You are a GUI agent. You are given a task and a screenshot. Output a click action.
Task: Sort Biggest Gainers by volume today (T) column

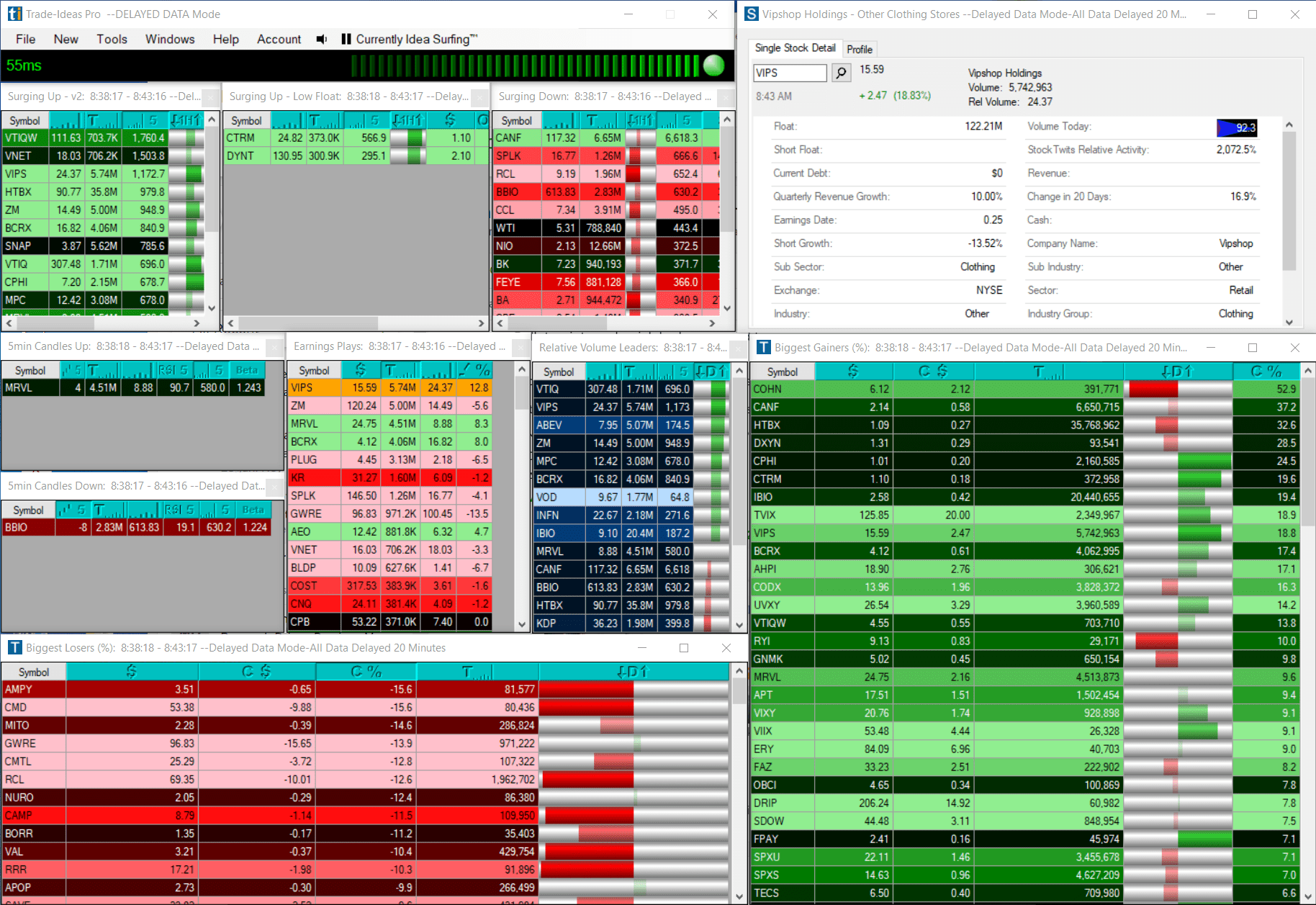pos(1048,372)
